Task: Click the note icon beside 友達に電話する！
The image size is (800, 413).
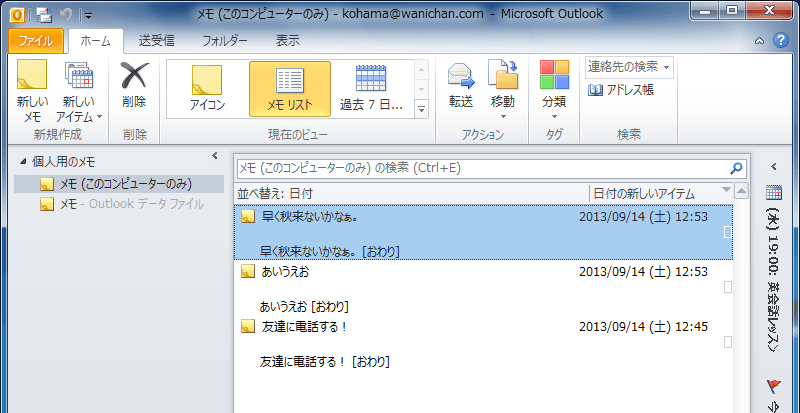Action: tap(247, 327)
